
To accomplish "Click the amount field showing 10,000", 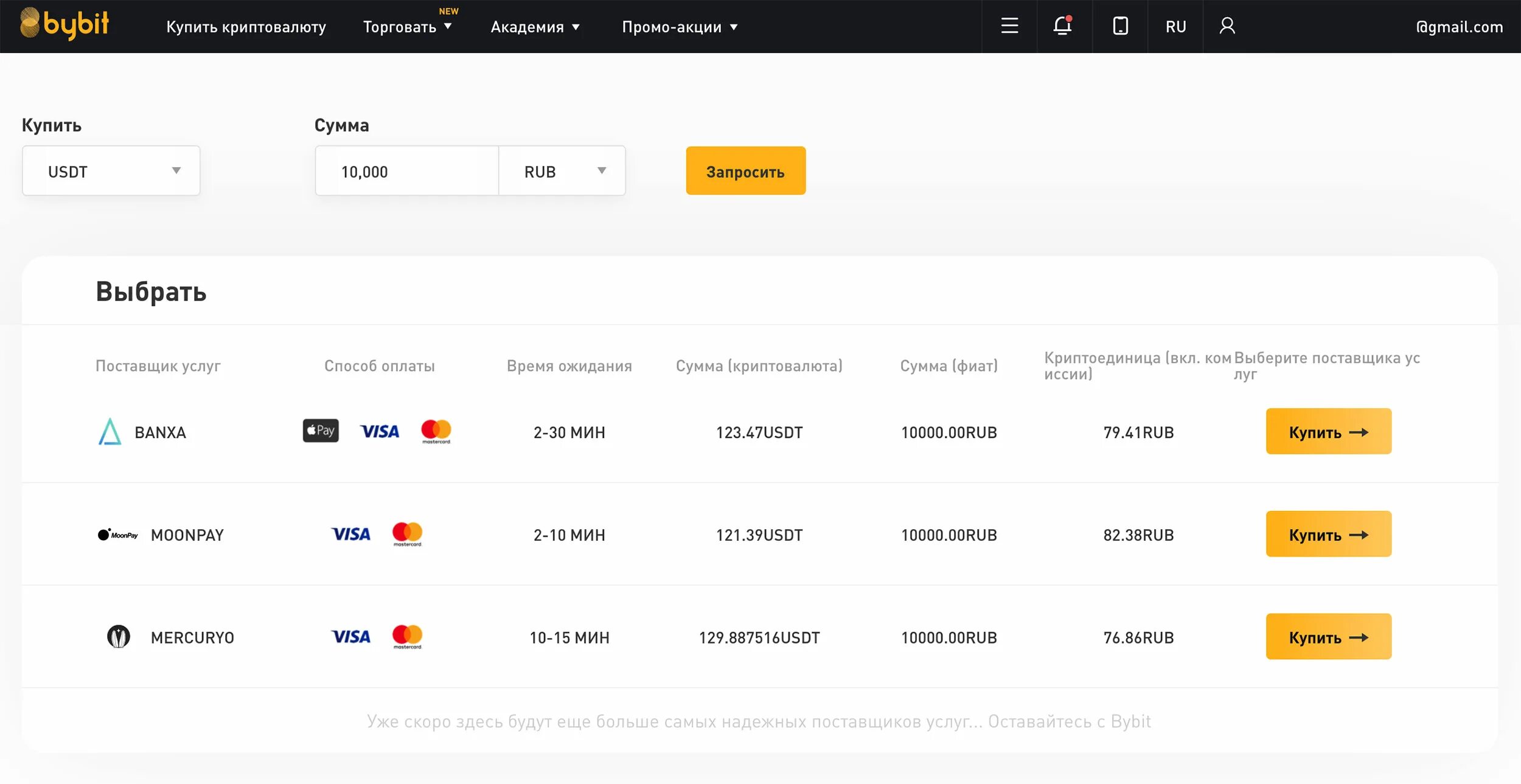I will [x=407, y=171].
